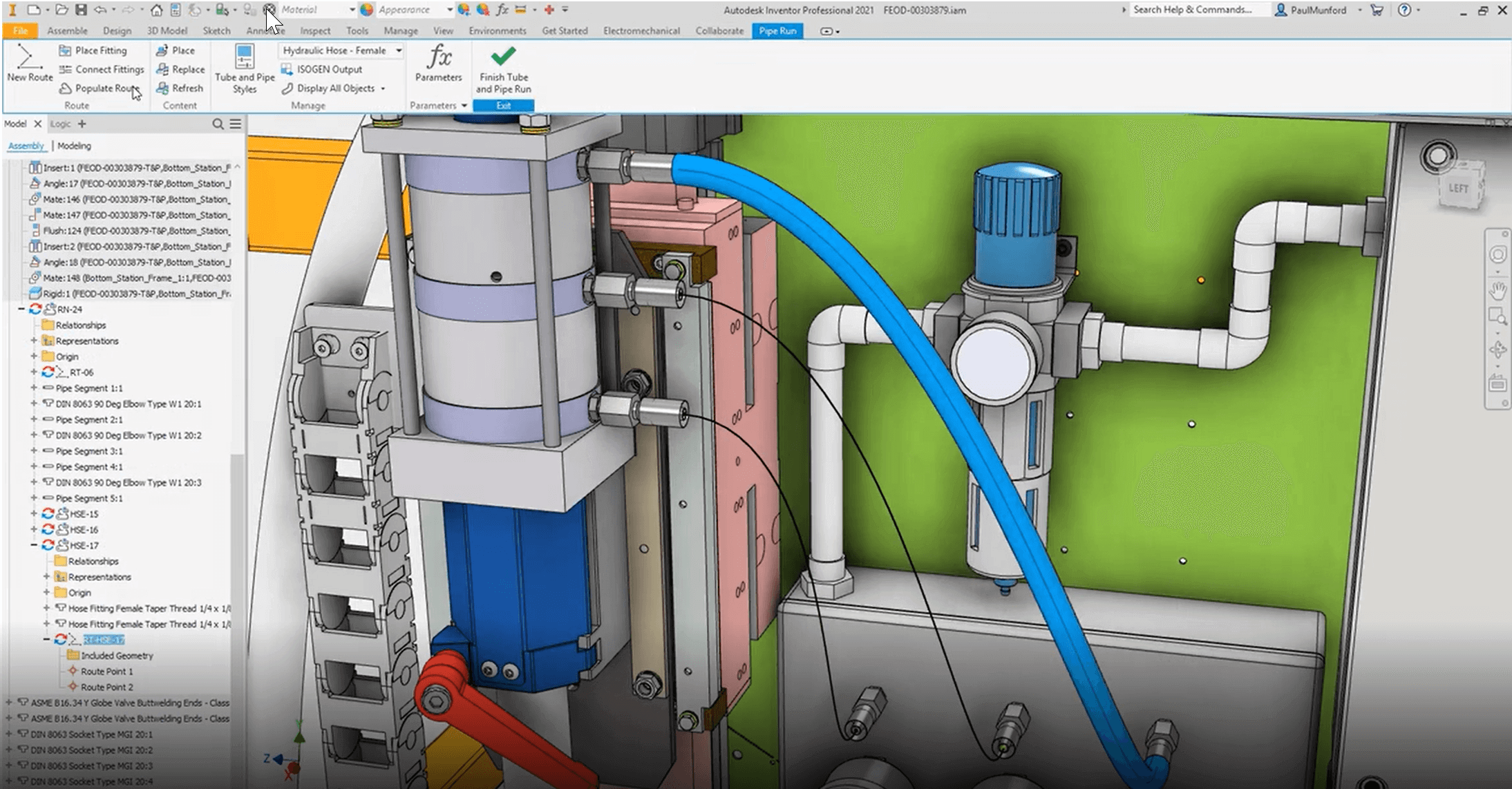Toggle Display All Objects
This screenshot has width=1512, height=789.
(x=337, y=88)
